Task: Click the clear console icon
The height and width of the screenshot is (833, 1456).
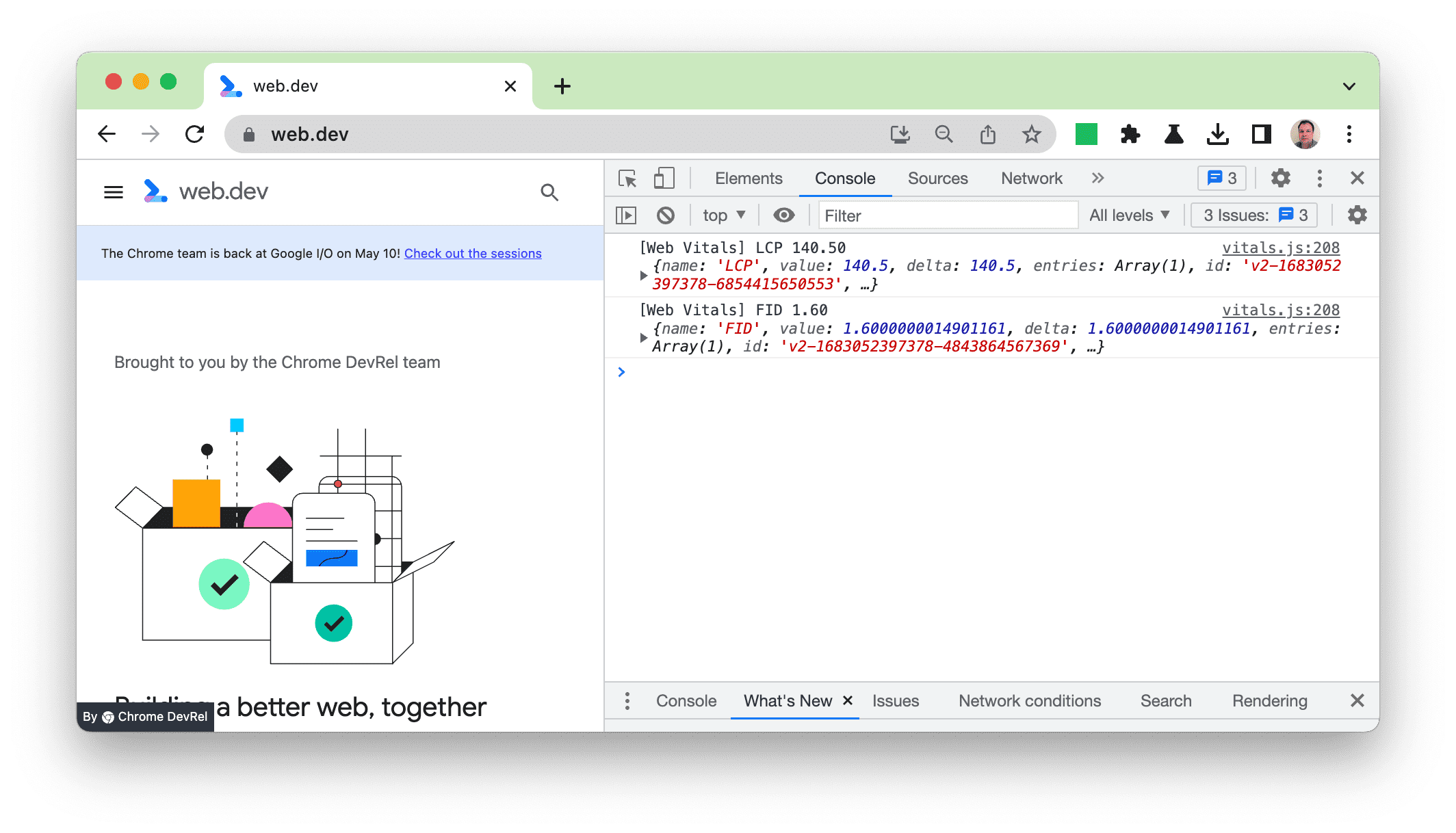Action: [664, 215]
